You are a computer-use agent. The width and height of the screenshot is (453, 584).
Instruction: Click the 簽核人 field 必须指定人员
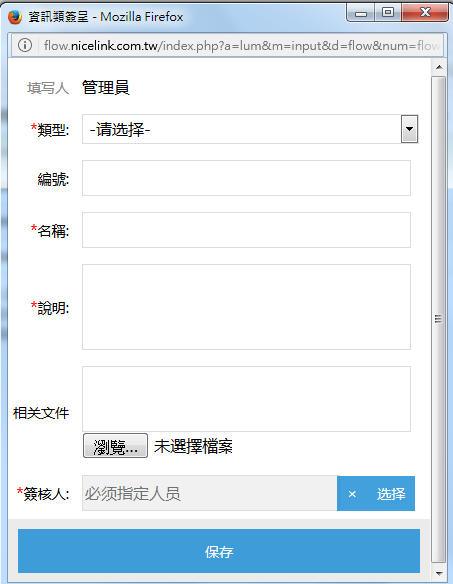[210, 493]
